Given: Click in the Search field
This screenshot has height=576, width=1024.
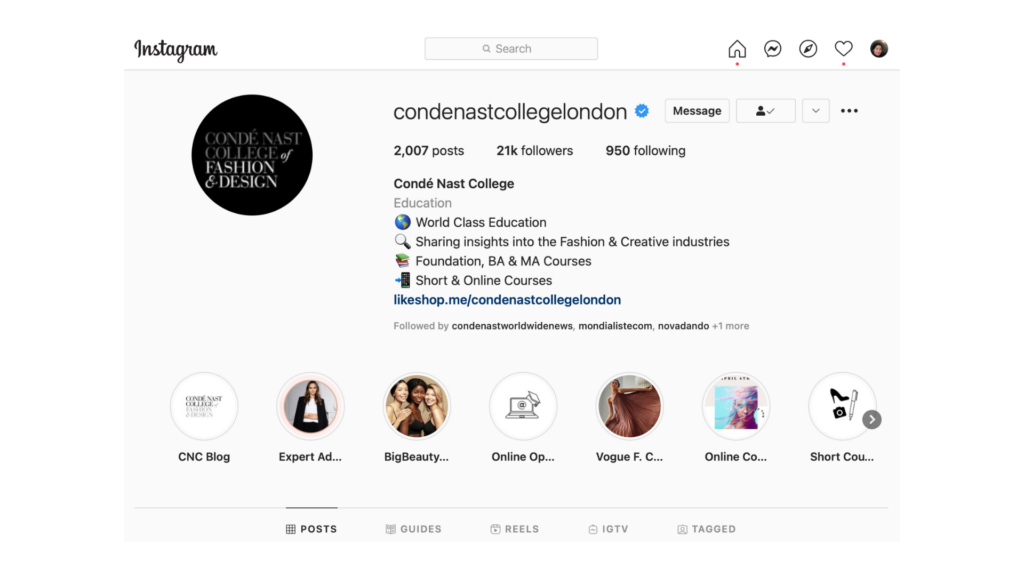Looking at the screenshot, I should 511,49.
